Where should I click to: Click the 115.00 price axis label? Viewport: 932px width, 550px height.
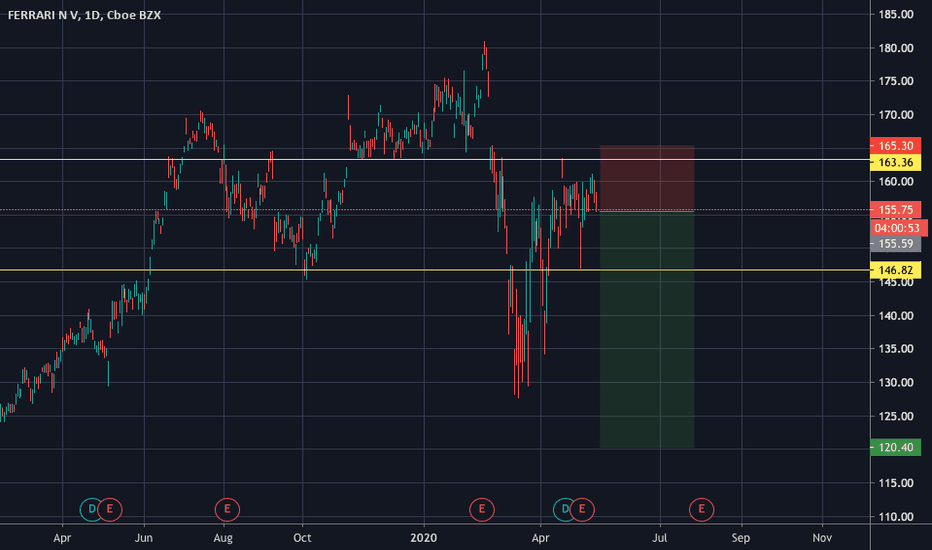point(896,483)
